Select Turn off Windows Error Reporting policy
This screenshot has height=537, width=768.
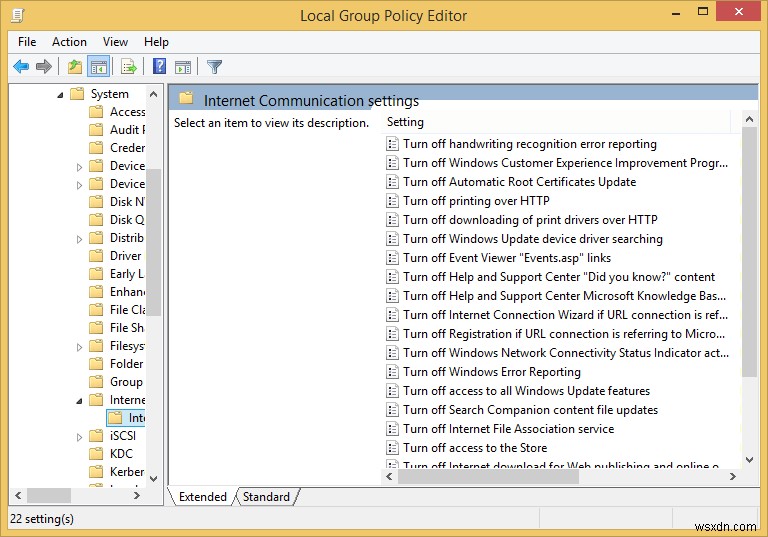click(491, 372)
